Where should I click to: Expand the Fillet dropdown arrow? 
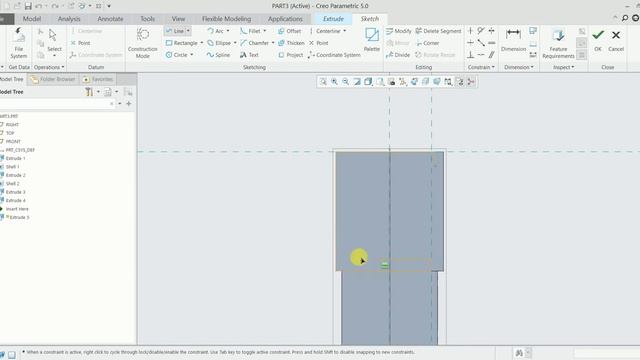click(x=264, y=31)
